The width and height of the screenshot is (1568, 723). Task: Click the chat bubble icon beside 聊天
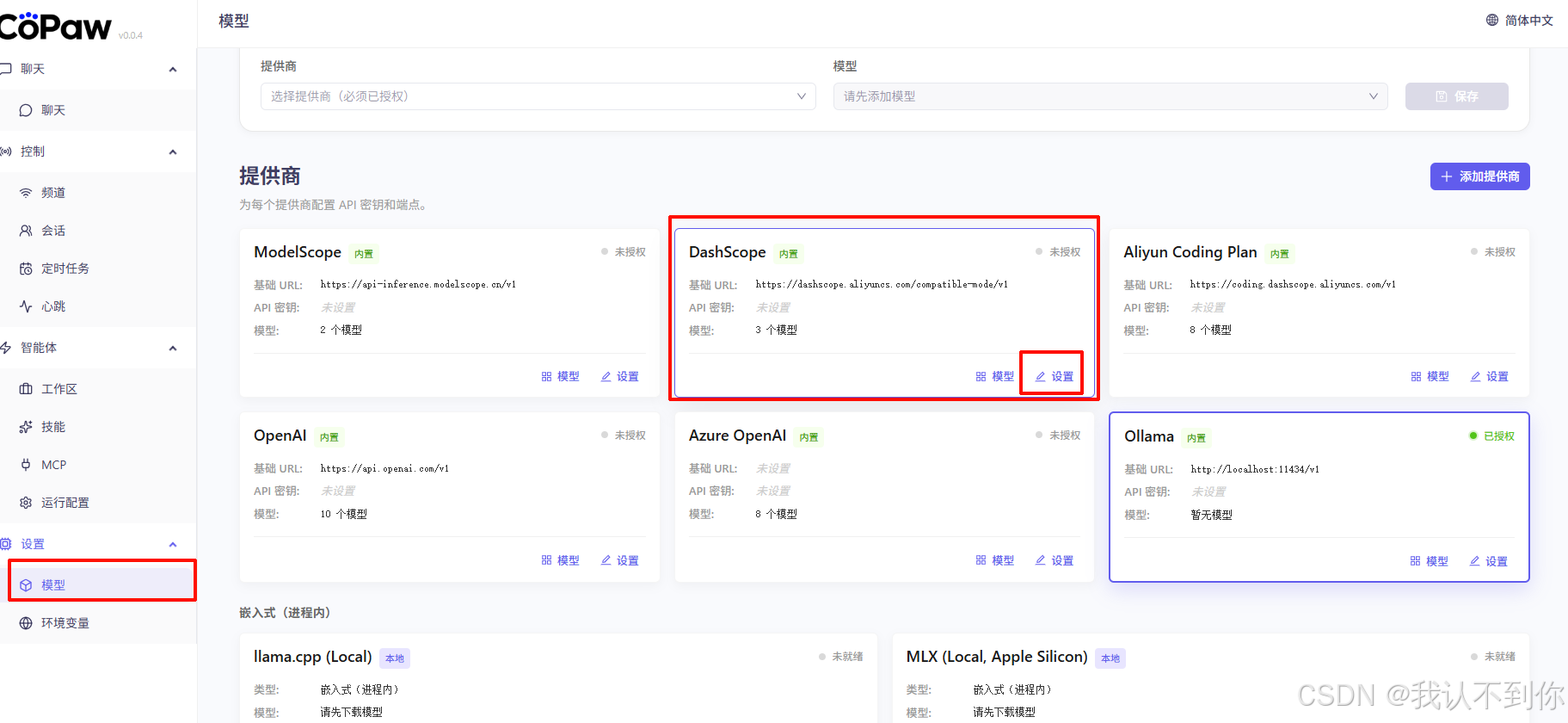(26, 110)
